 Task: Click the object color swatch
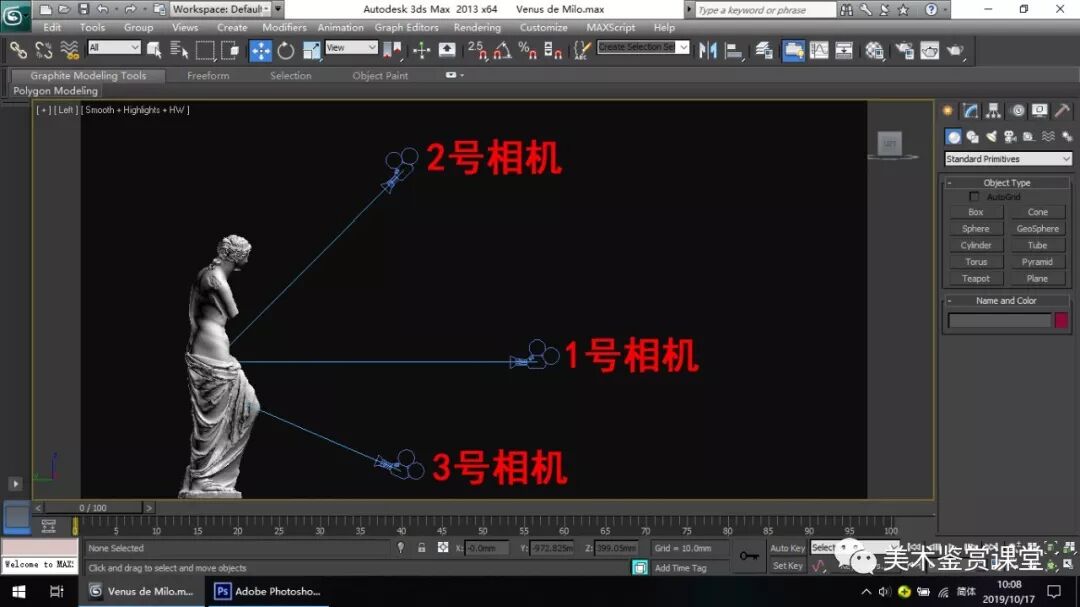pyautogui.click(x=1061, y=320)
